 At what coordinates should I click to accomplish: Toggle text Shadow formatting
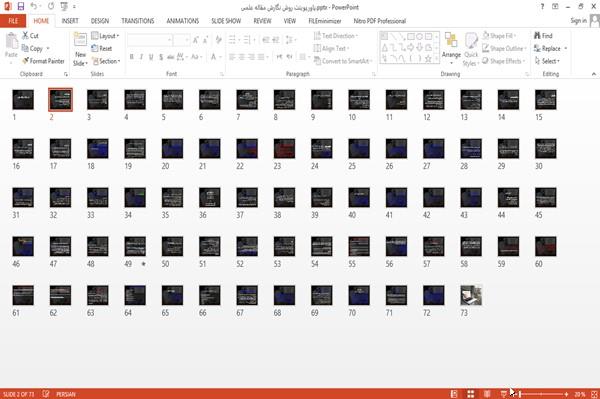click(x=161, y=57)
